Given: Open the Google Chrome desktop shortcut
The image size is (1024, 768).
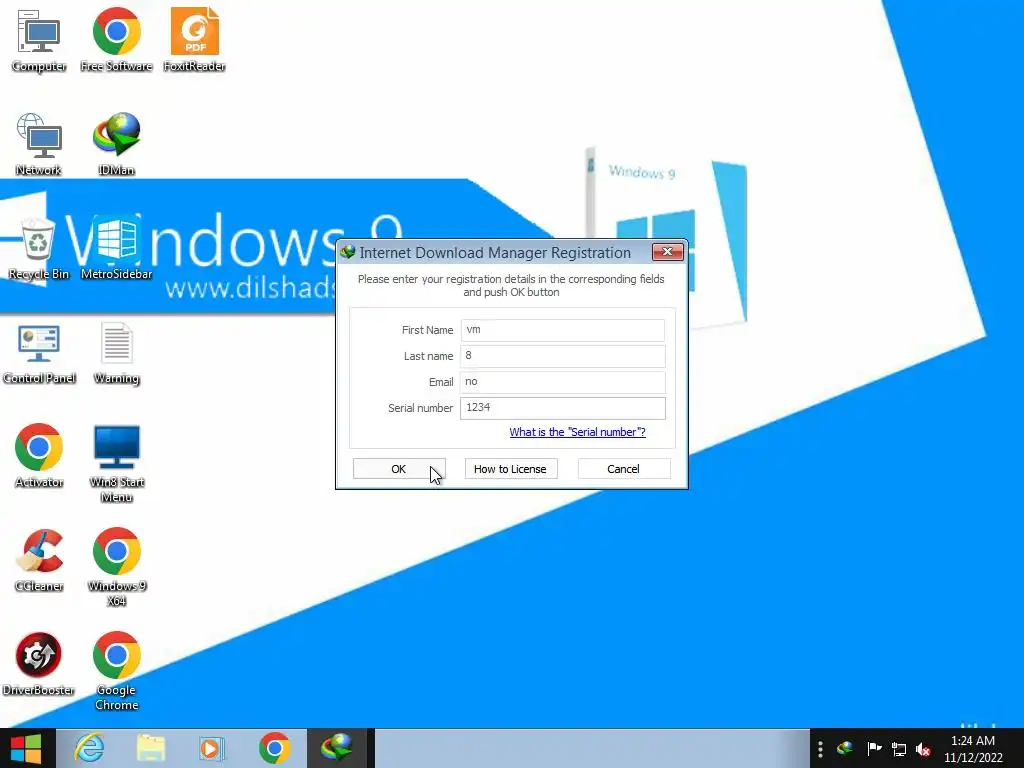Looking at the screenshot, I should (116, 671).
